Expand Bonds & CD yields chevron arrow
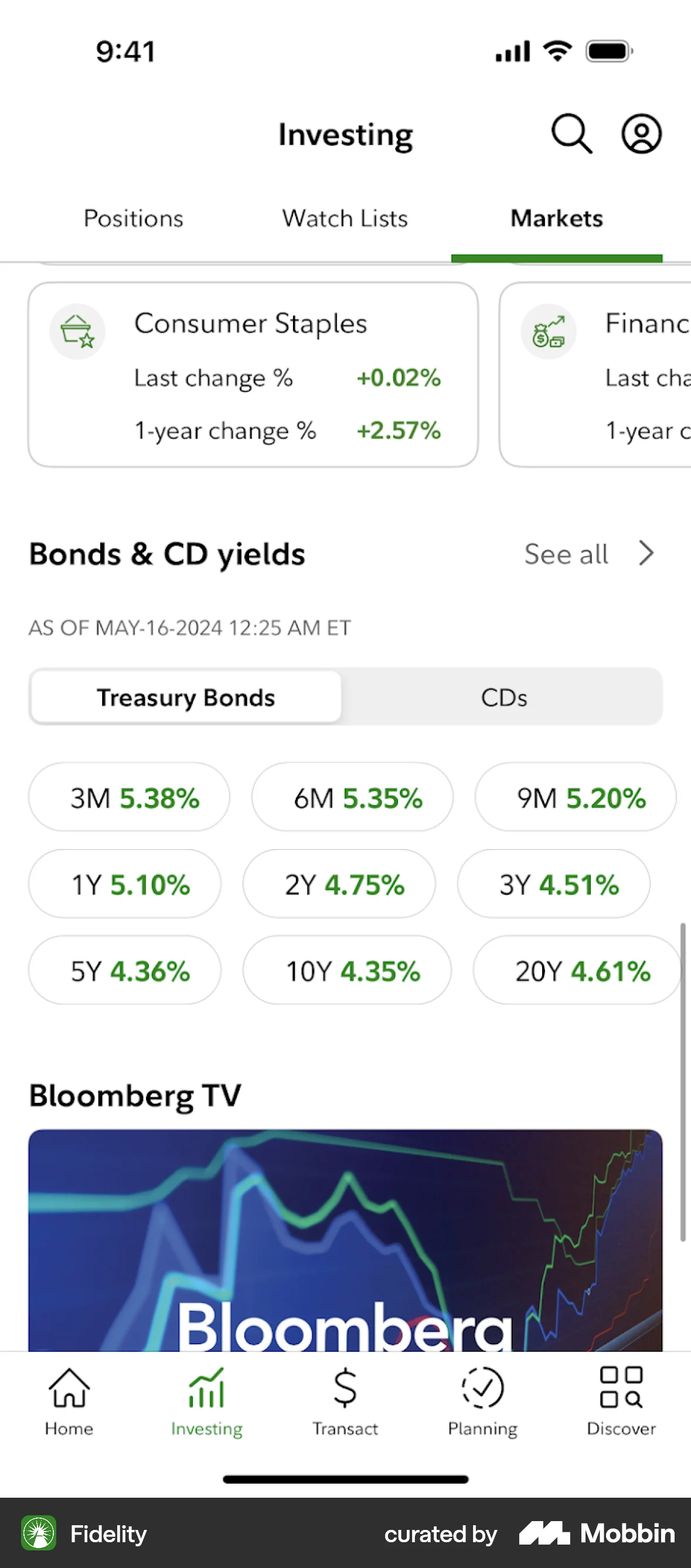 (646, 553)
